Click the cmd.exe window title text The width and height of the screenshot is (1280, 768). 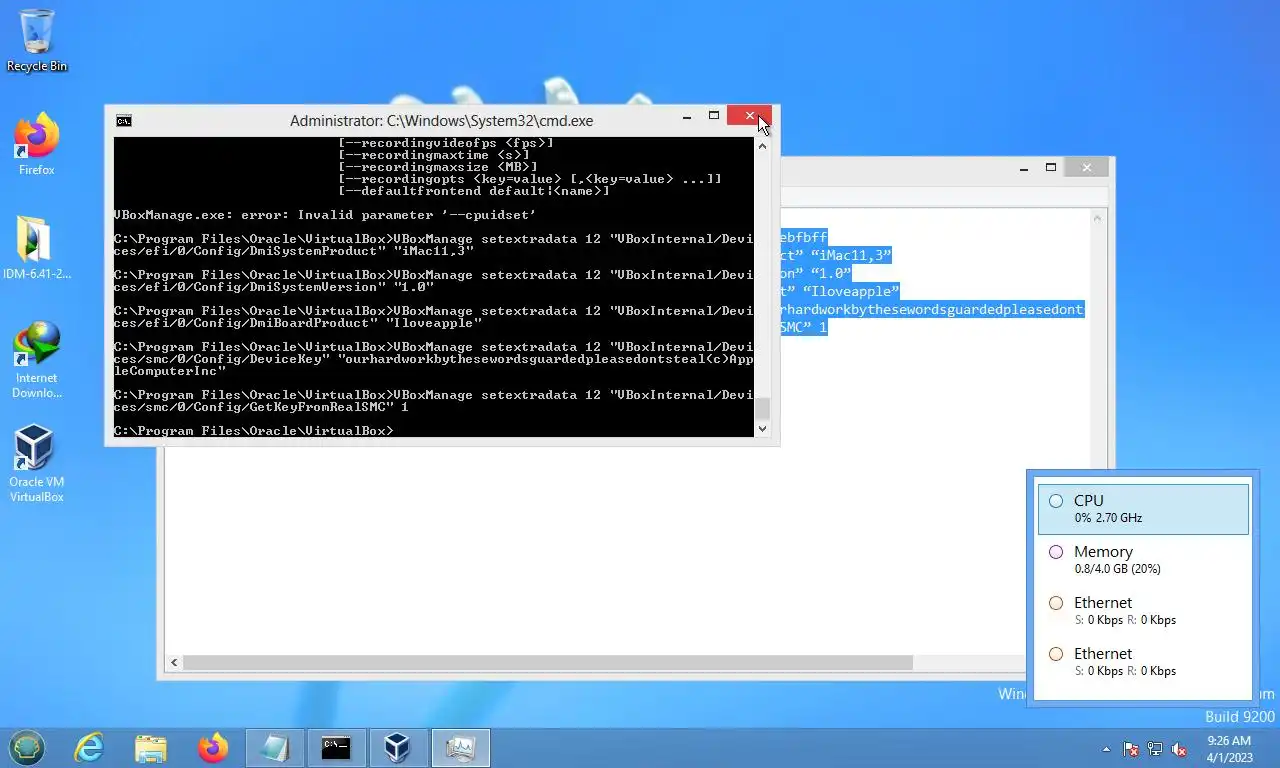click(x=441, y=121)
